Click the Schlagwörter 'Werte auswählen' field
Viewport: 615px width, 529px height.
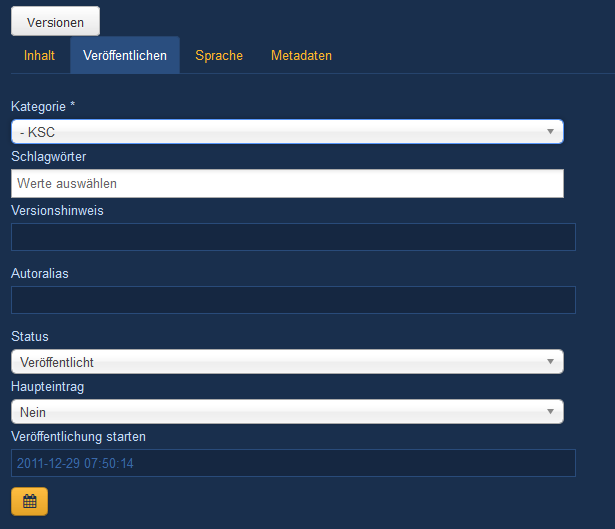click(x=287, y=183)
